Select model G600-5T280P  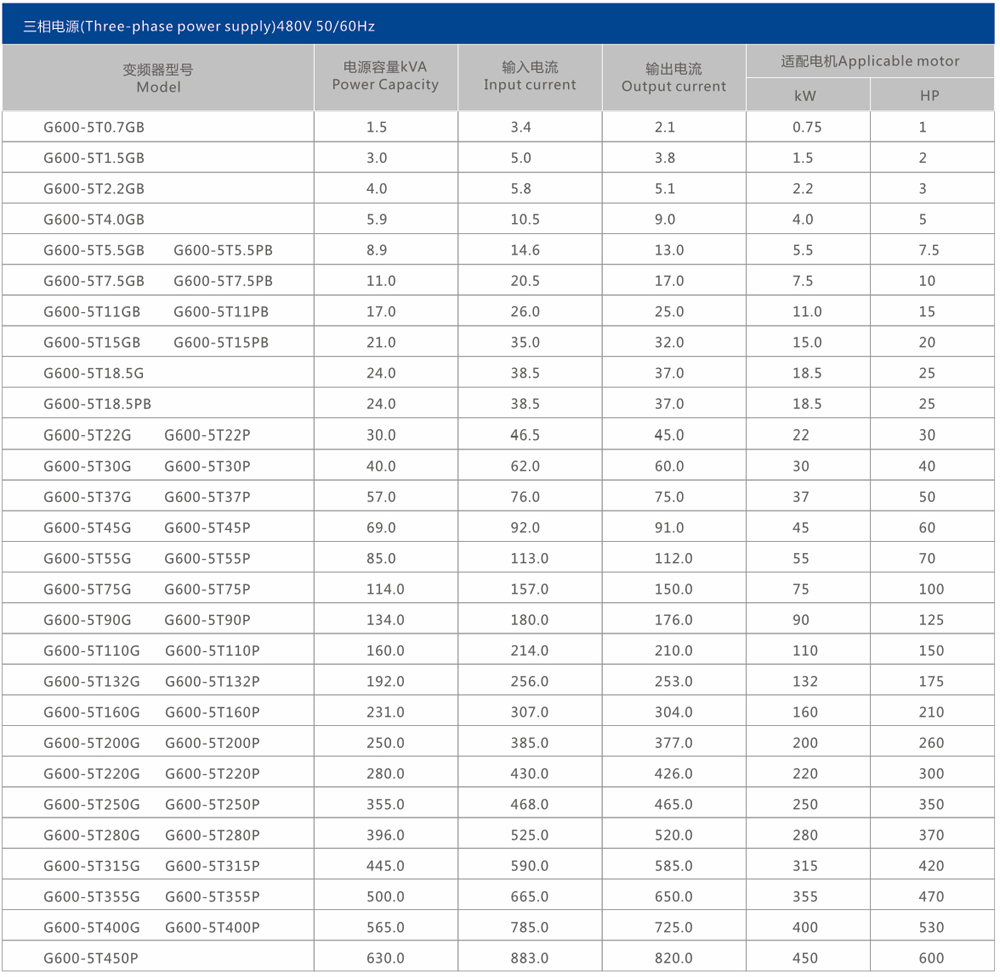tap(212, 835)
